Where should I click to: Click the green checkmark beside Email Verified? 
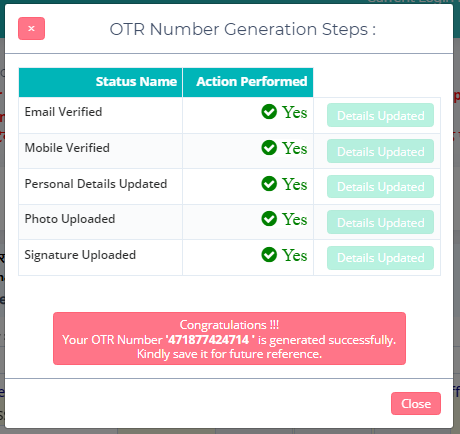(x=269, y=112)
